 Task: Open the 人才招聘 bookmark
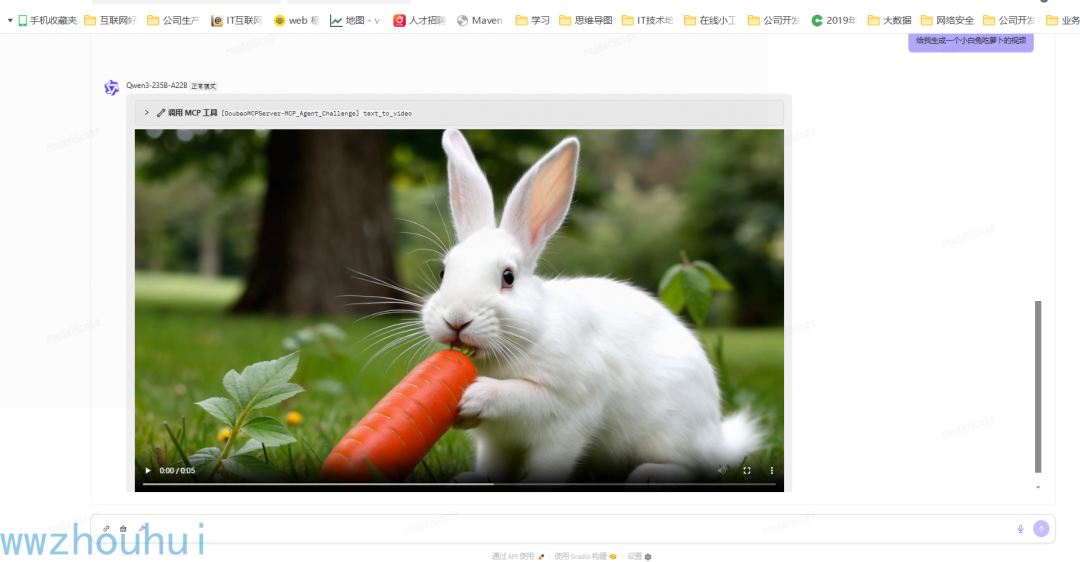(x=419, y=21)
